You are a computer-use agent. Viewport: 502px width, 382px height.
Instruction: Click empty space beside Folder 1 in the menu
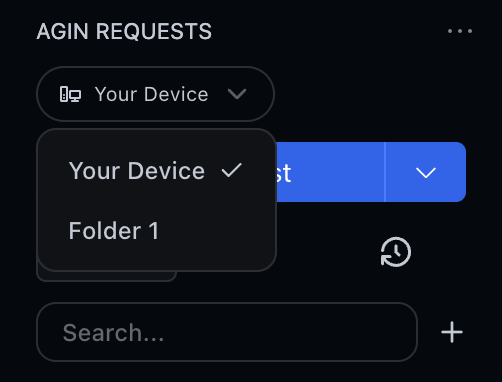[217, 231]
